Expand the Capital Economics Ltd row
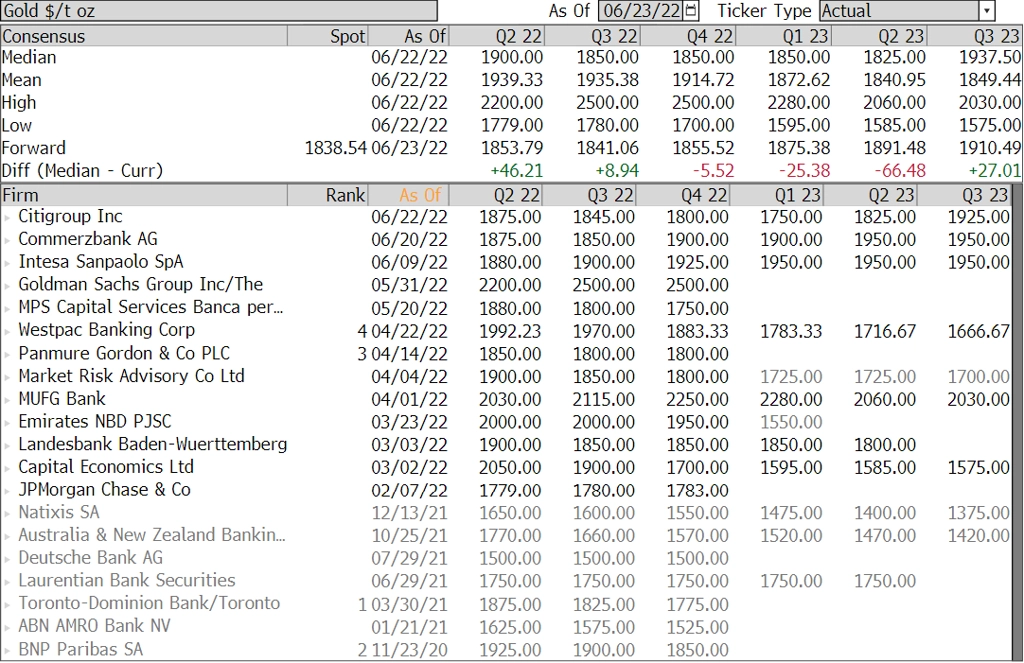Viewport: 1024px width, 663px height. click(7, 468)
